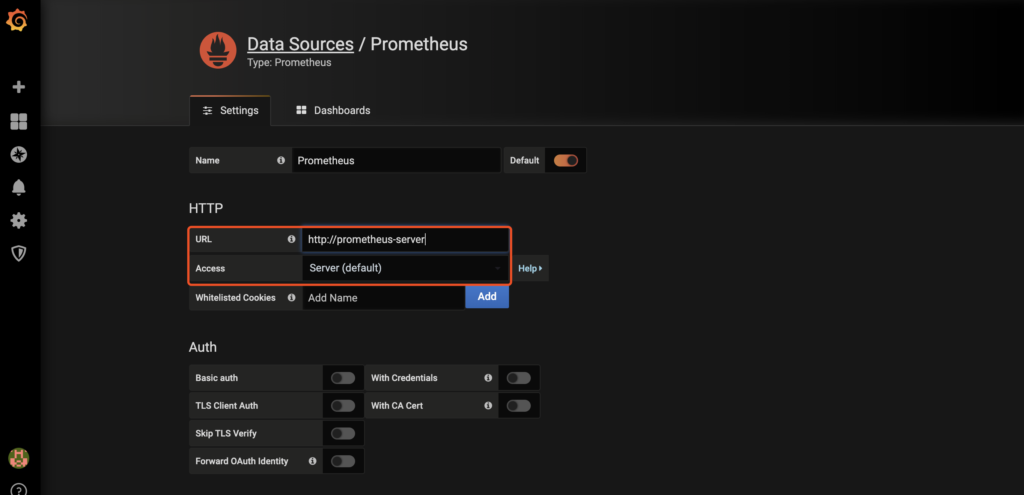The width and height of the screenshot is (1024, 495).
Task: Enable the With CA Cert switch
Action: 519,406
